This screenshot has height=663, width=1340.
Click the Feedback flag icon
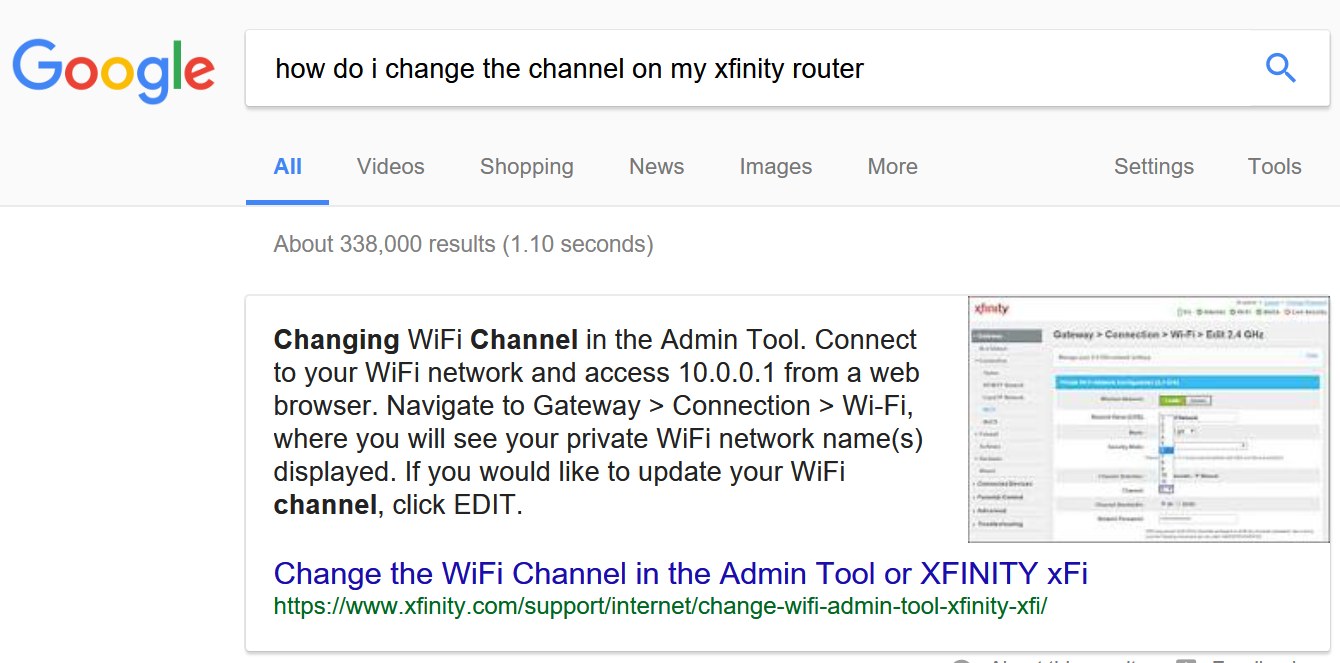[1186, 659]
